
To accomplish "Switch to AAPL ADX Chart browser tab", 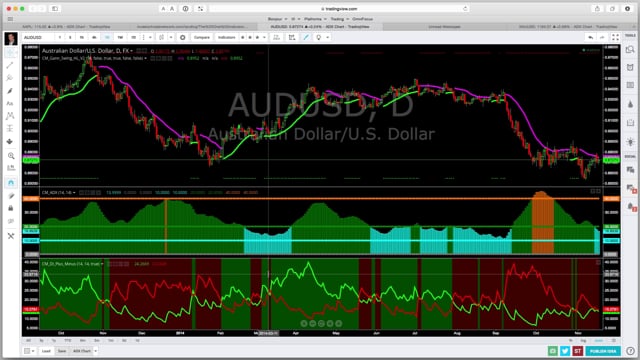I will (65, 27).
